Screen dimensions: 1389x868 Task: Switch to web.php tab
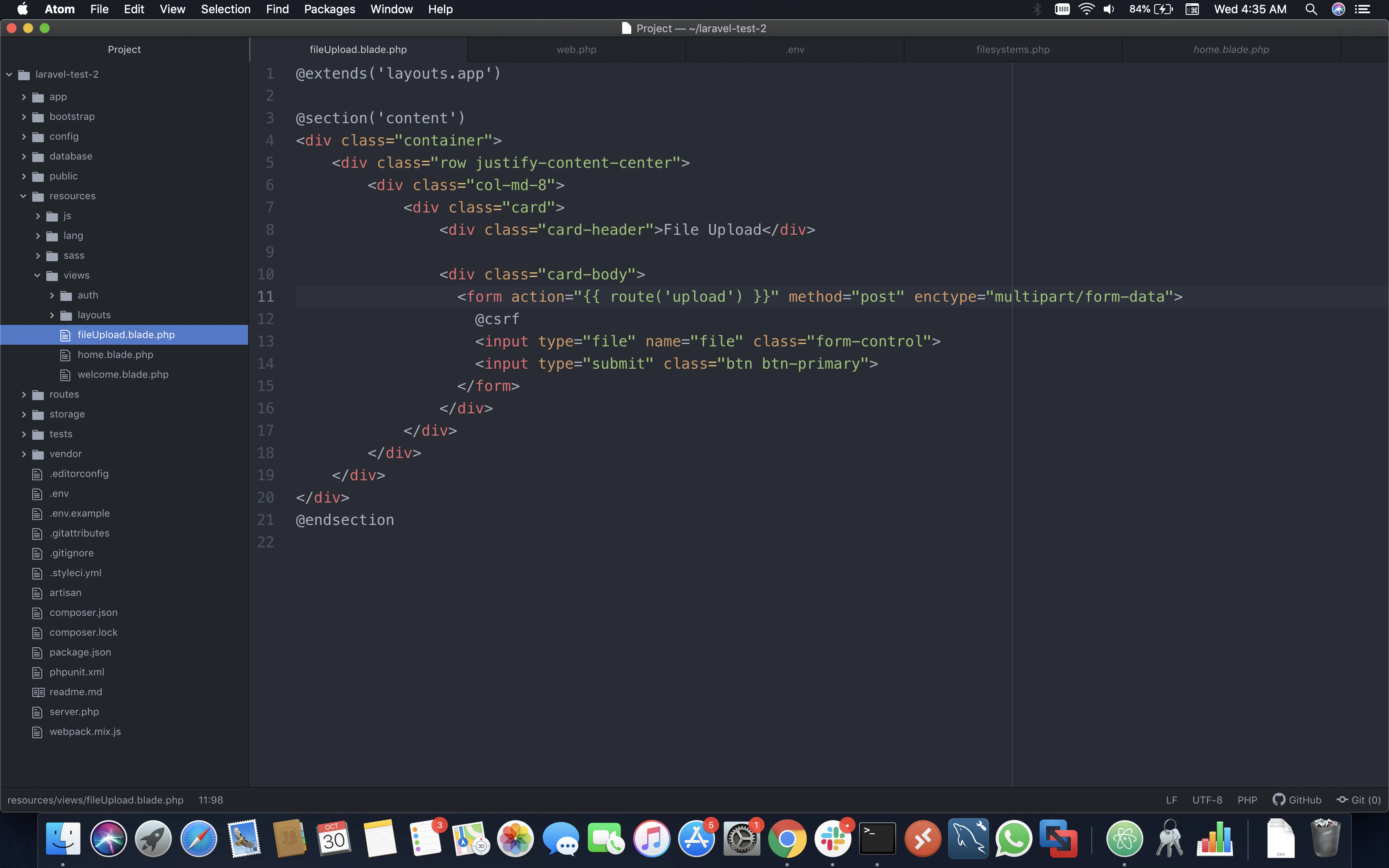tap(576, 49)
